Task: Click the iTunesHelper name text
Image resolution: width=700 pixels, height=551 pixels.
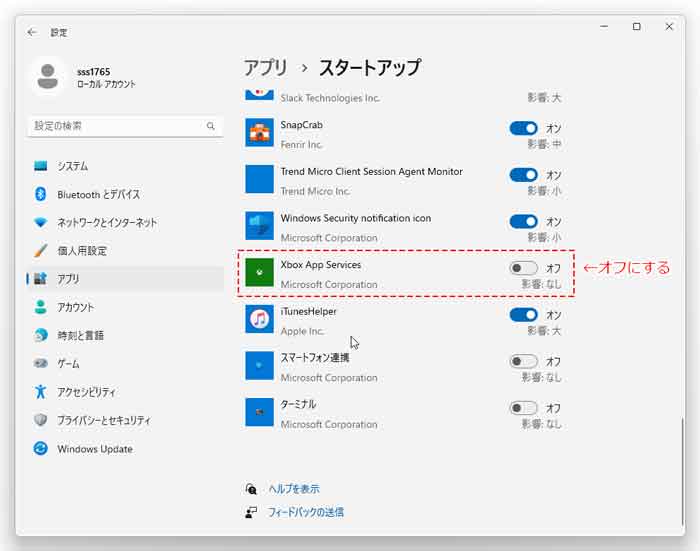Action: (308, 311)
